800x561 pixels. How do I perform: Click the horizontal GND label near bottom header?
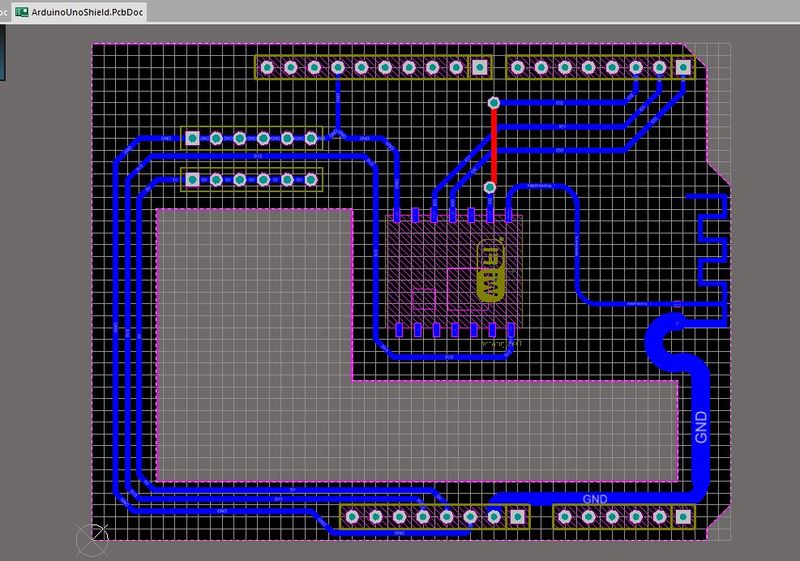(x=594, y=498)
